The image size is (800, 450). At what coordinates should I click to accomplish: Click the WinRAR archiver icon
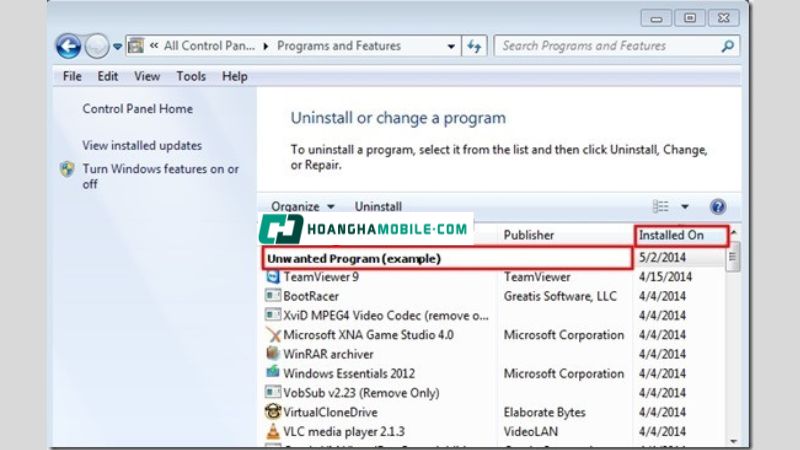(x=273, y=354)
